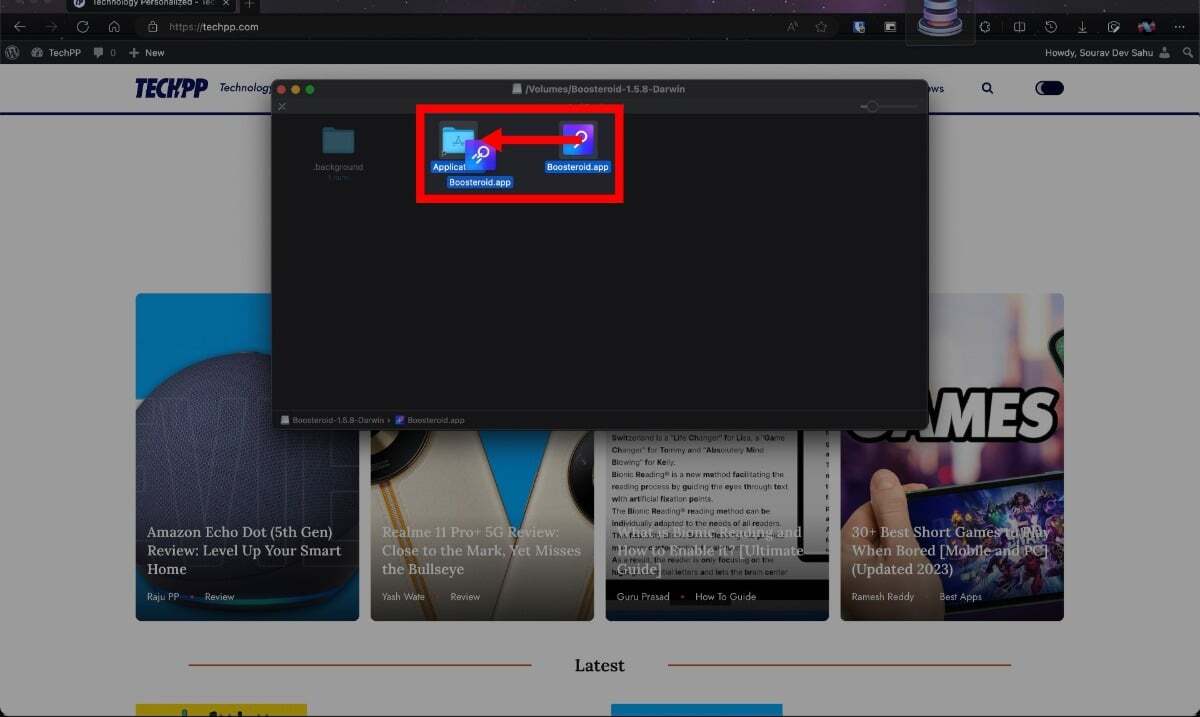Open the comments bubble in admin bar
Image resolution: width=1200 pixels, height=717 pixels.
[104, 52]
